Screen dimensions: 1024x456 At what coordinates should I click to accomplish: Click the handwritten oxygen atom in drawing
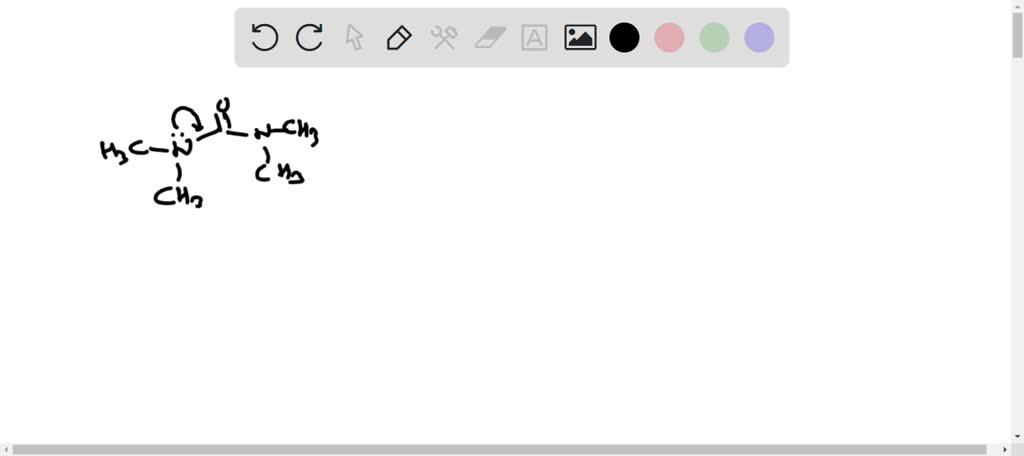pyautogui.click(x=223, y=103)
